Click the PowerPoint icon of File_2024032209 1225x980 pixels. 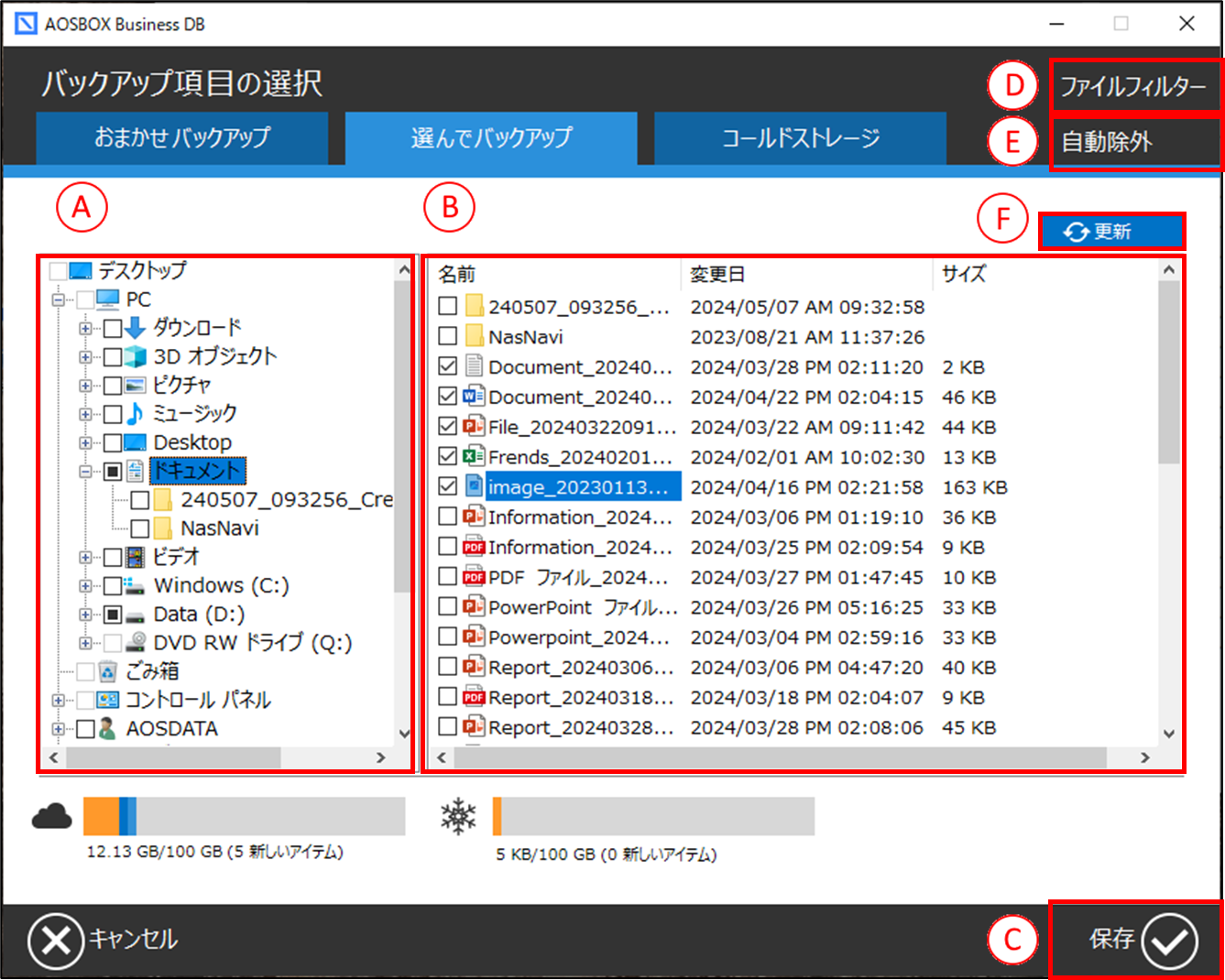474,426
